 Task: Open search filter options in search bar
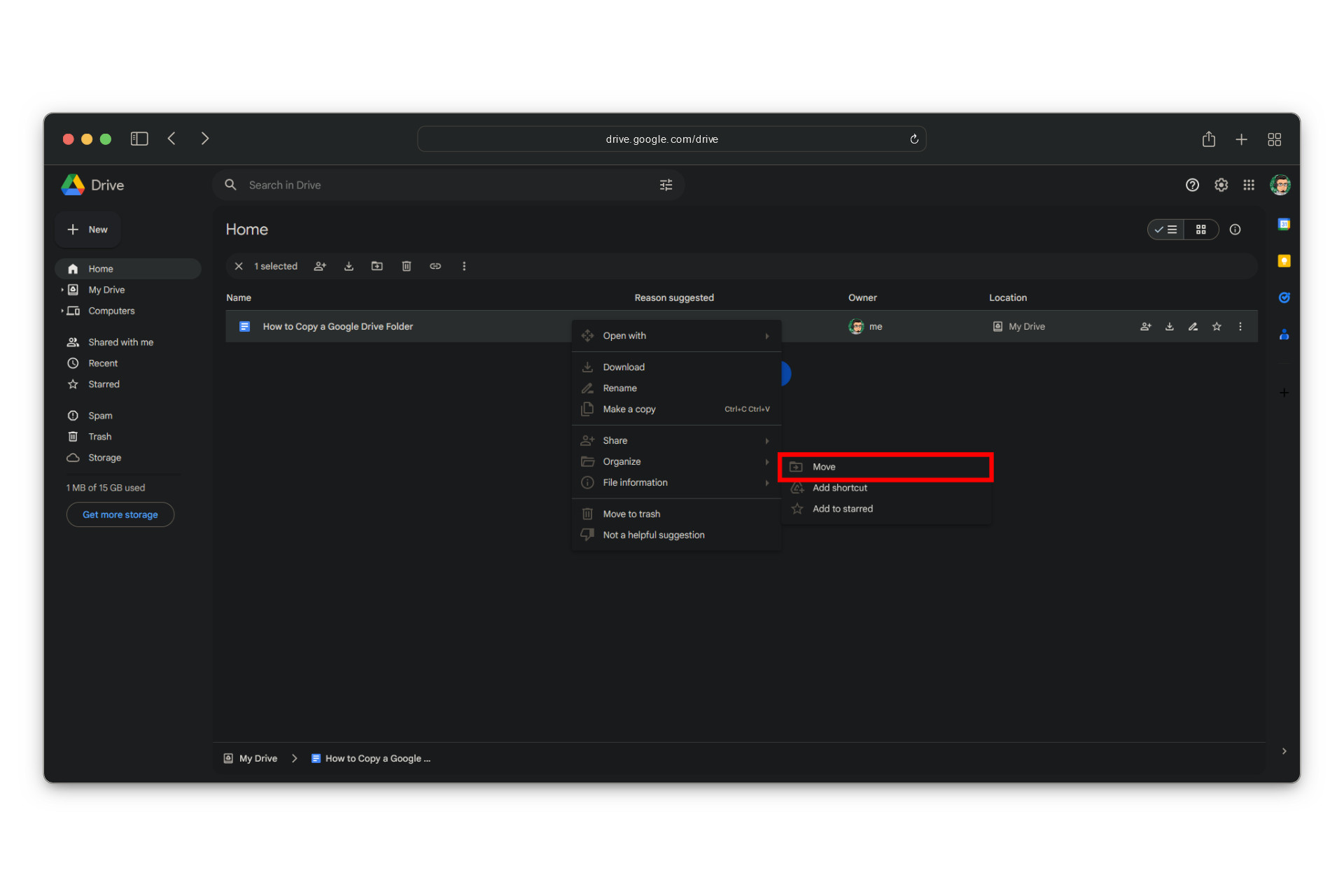click(666, 185)
